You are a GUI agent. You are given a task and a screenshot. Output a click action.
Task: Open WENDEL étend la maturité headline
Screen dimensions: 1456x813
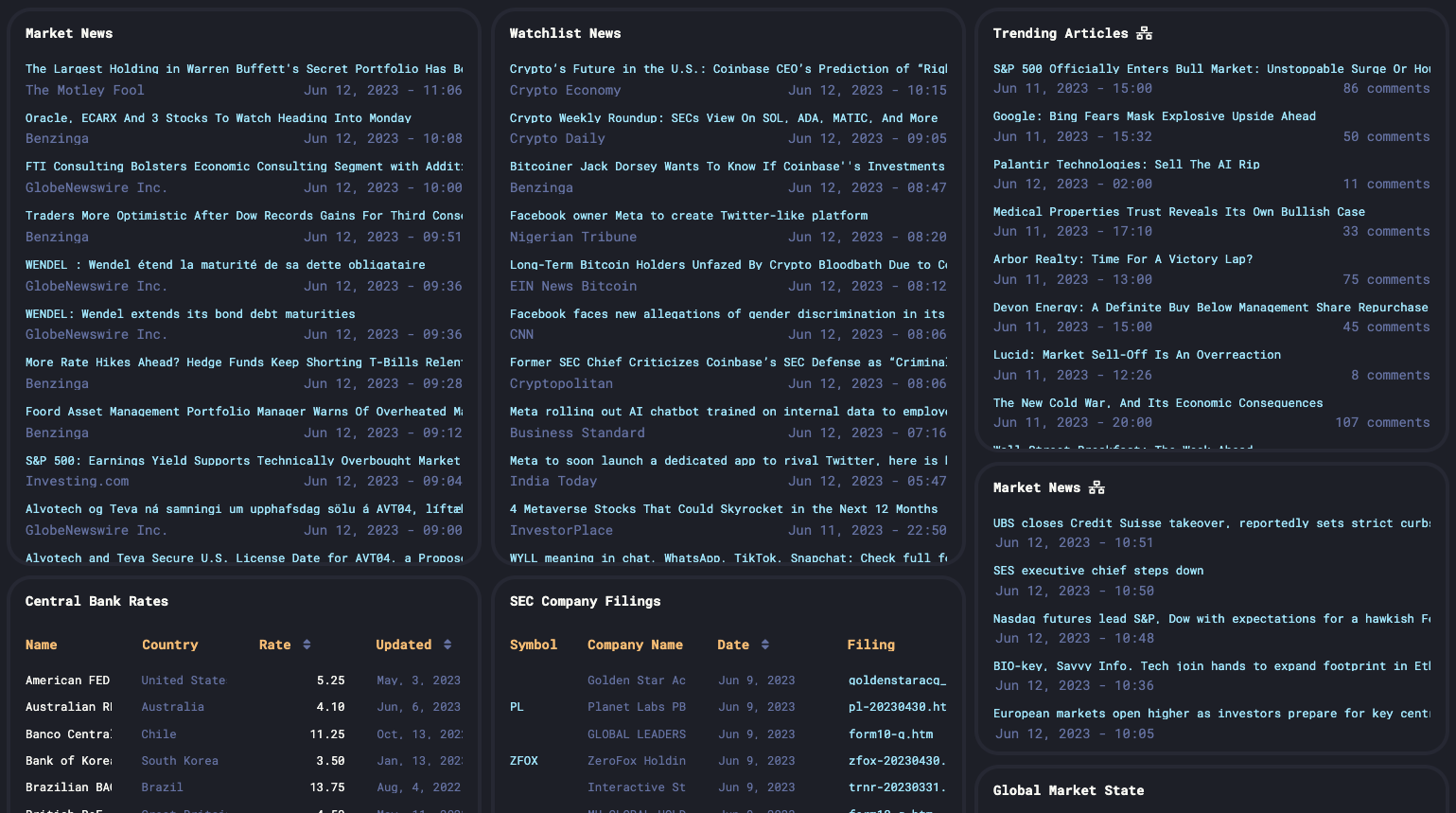[x=225, y=265]
